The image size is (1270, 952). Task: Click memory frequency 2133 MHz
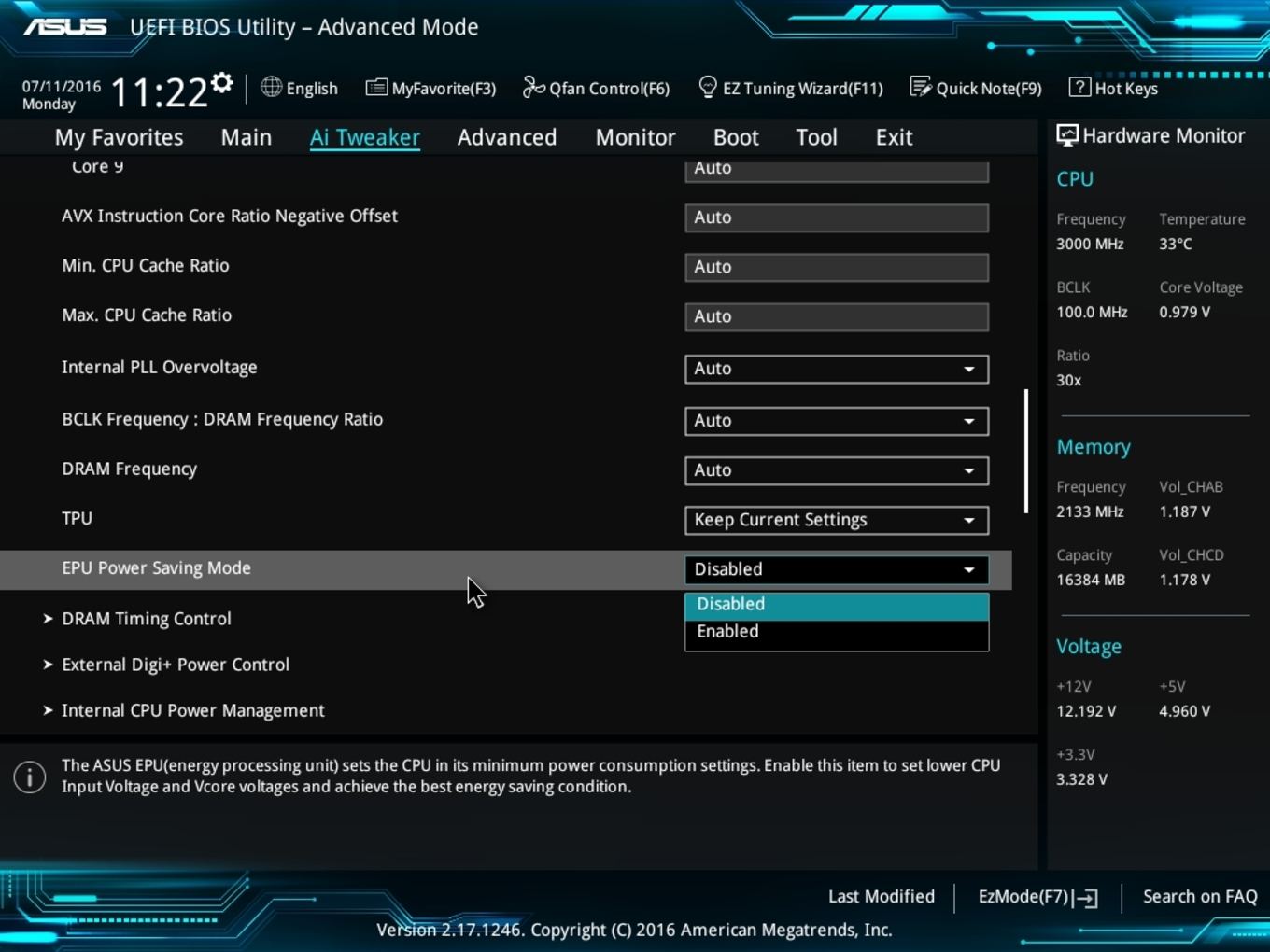tap(1090, 511)
